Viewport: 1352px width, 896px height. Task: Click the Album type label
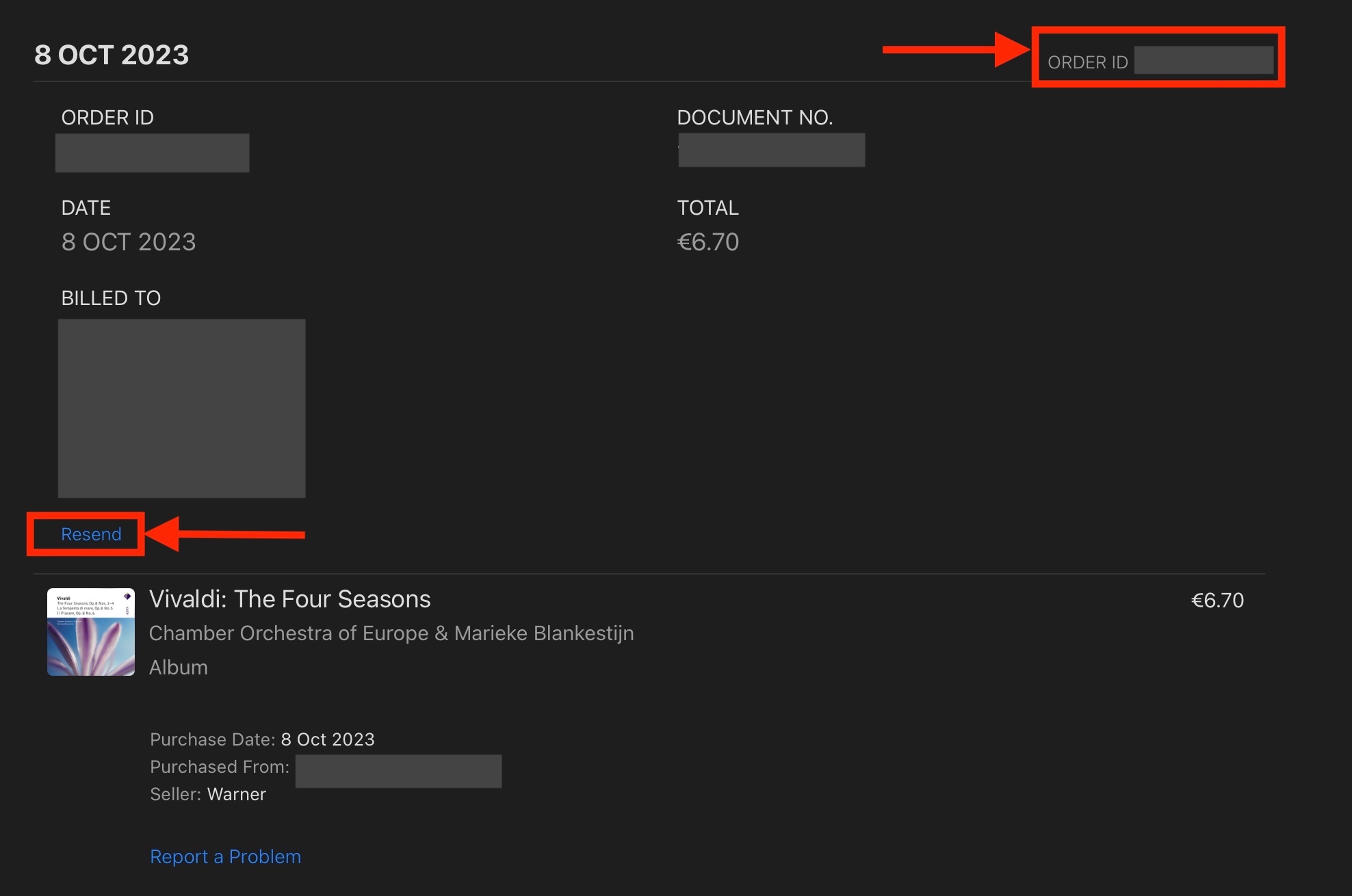(179, 668)
